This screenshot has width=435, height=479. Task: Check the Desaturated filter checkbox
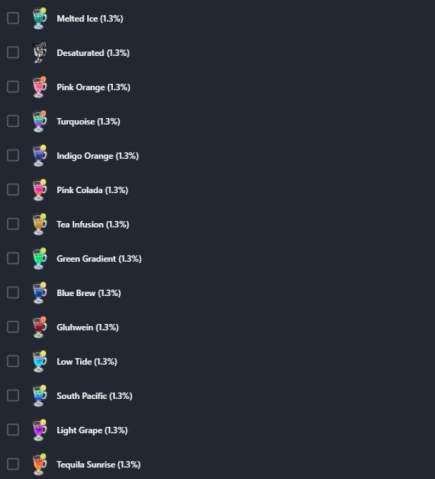(x=13, y=53)
